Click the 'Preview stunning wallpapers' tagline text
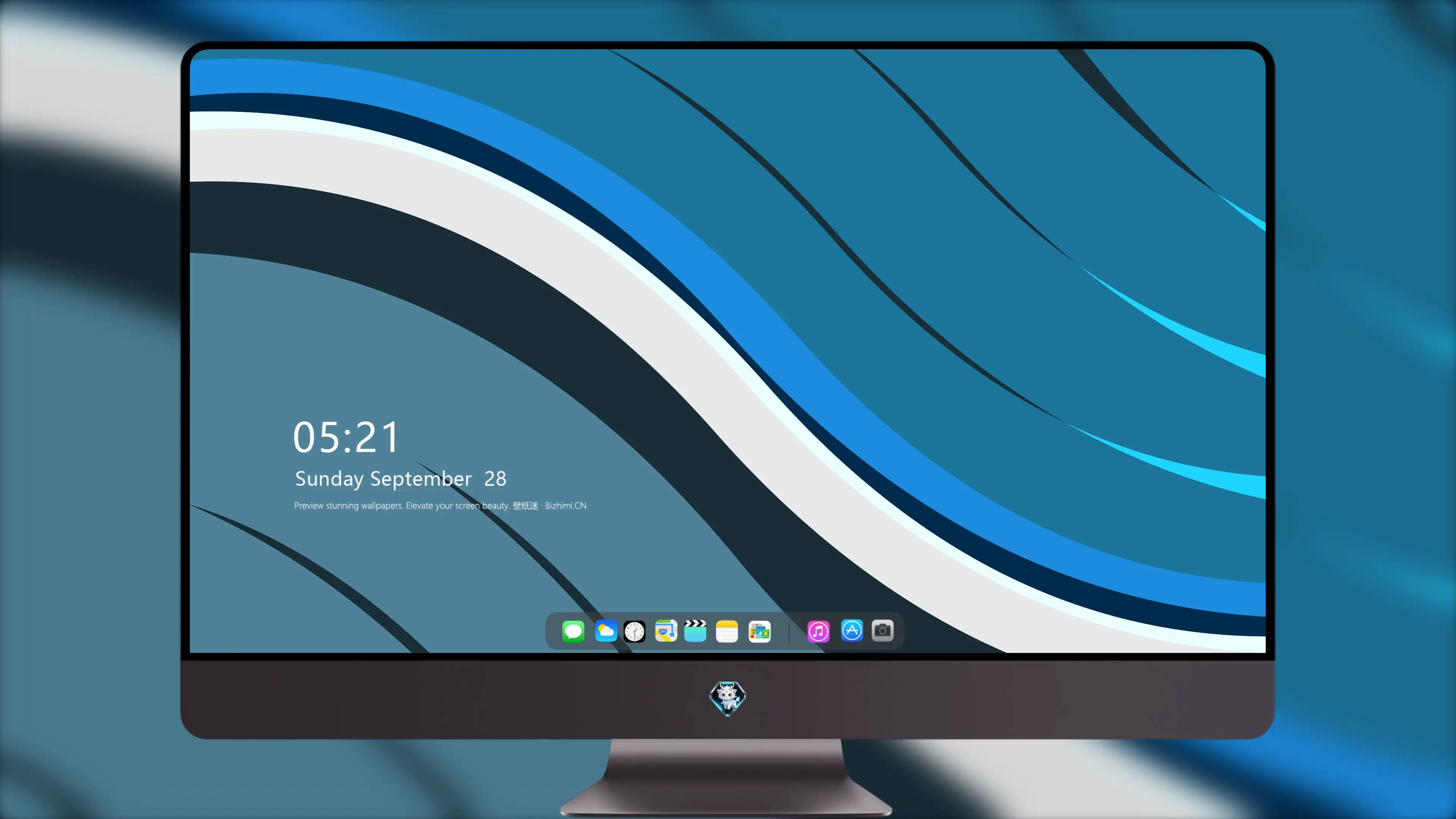 point(440,506)
